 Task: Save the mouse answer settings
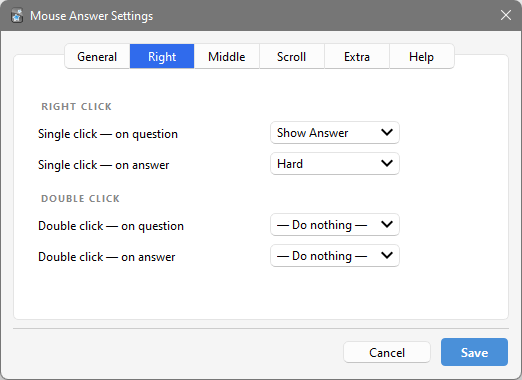[x=474, y=352]
